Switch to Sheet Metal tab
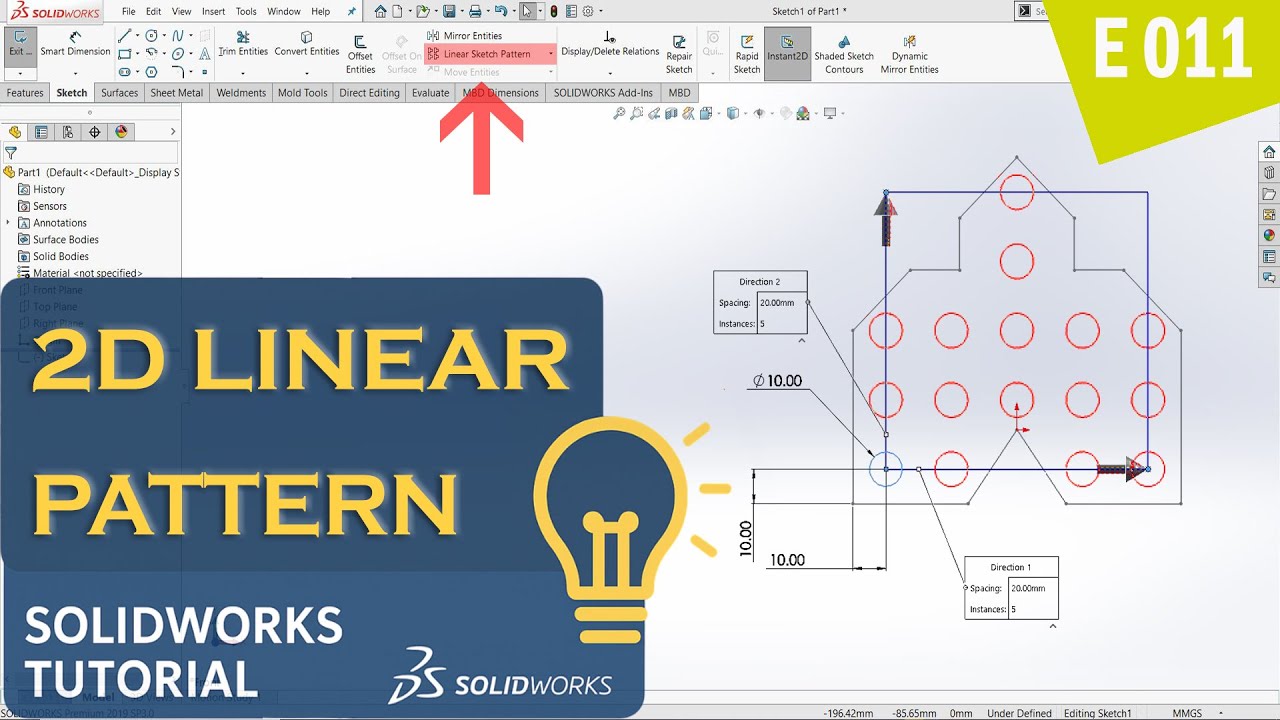Image resolution: width=1280 pixels, height=720 pixels. coord(177,93)
